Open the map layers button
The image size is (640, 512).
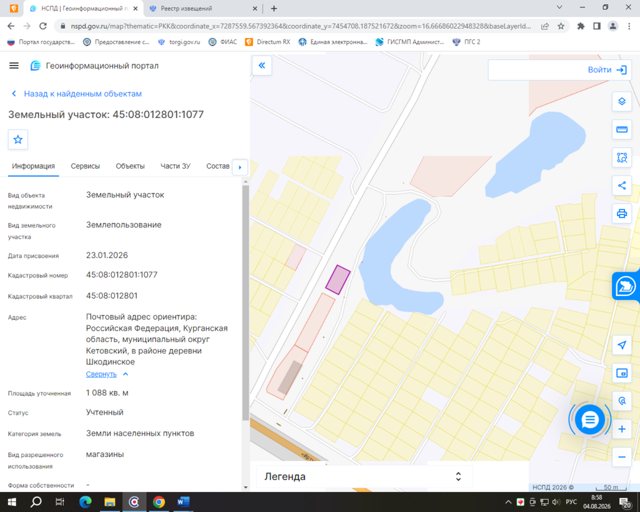coord(622,101)
